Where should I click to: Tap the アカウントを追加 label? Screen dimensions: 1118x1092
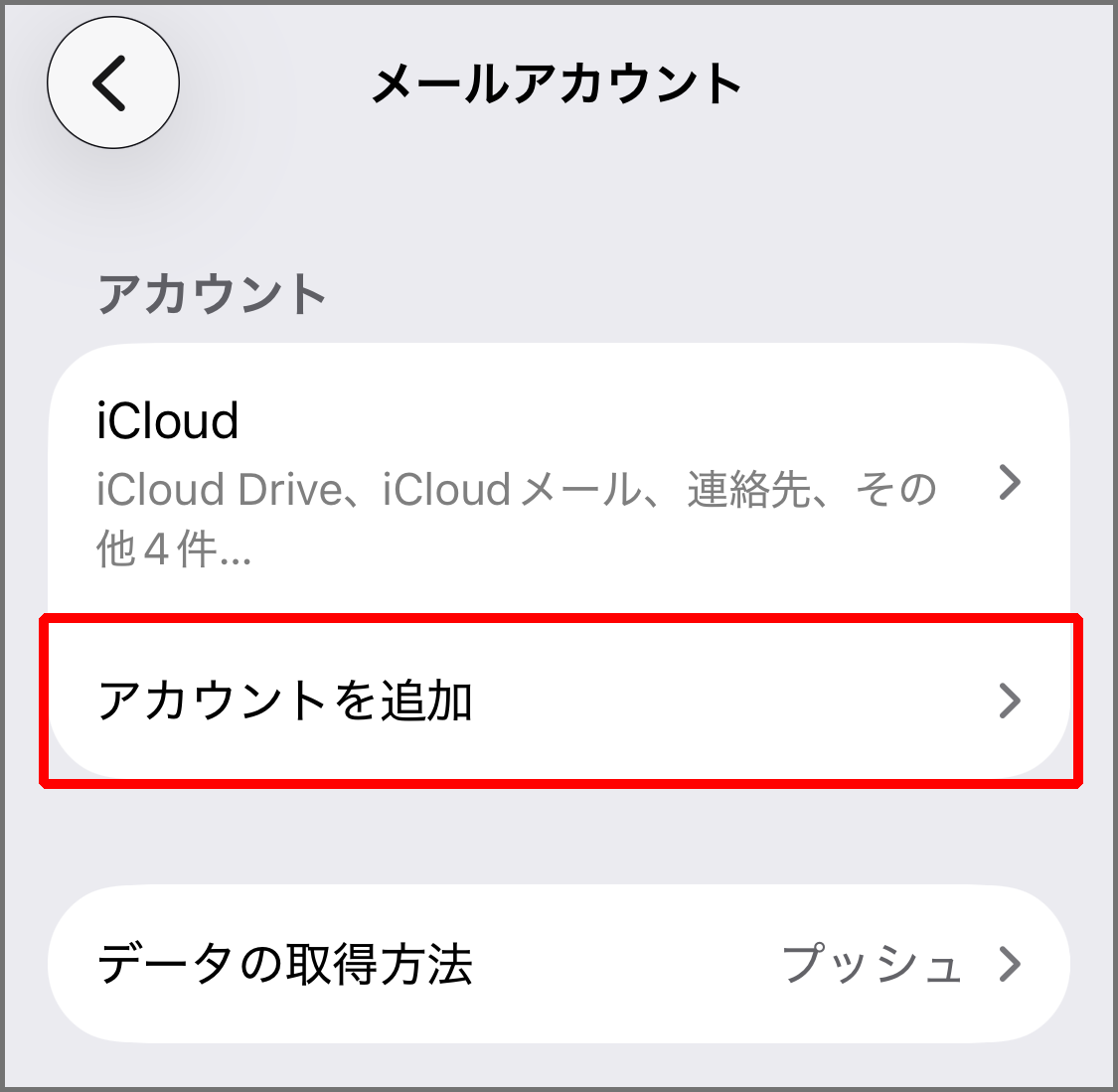285,701
